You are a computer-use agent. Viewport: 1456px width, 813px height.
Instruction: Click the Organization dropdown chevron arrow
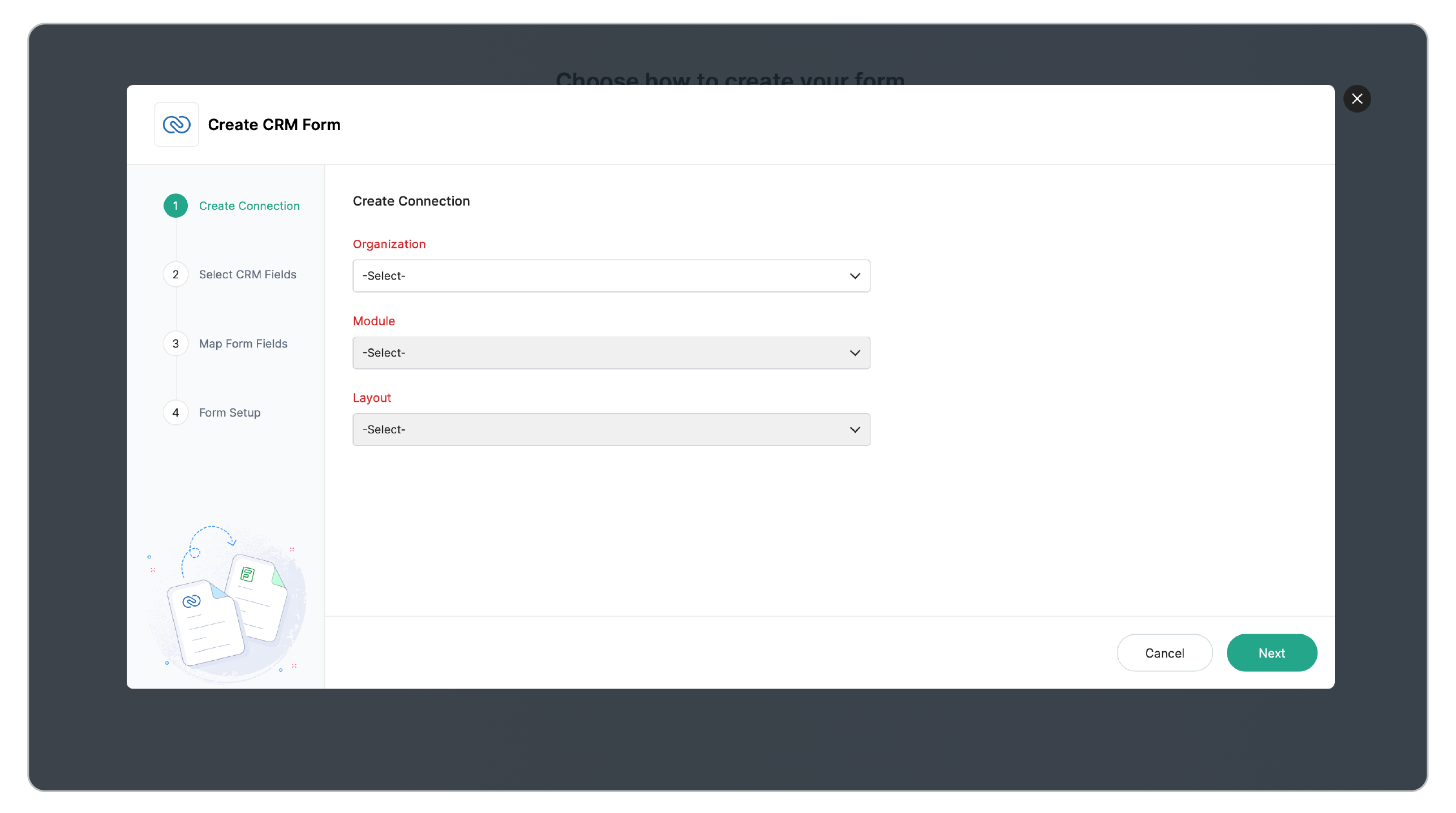[x=854, y=276]
